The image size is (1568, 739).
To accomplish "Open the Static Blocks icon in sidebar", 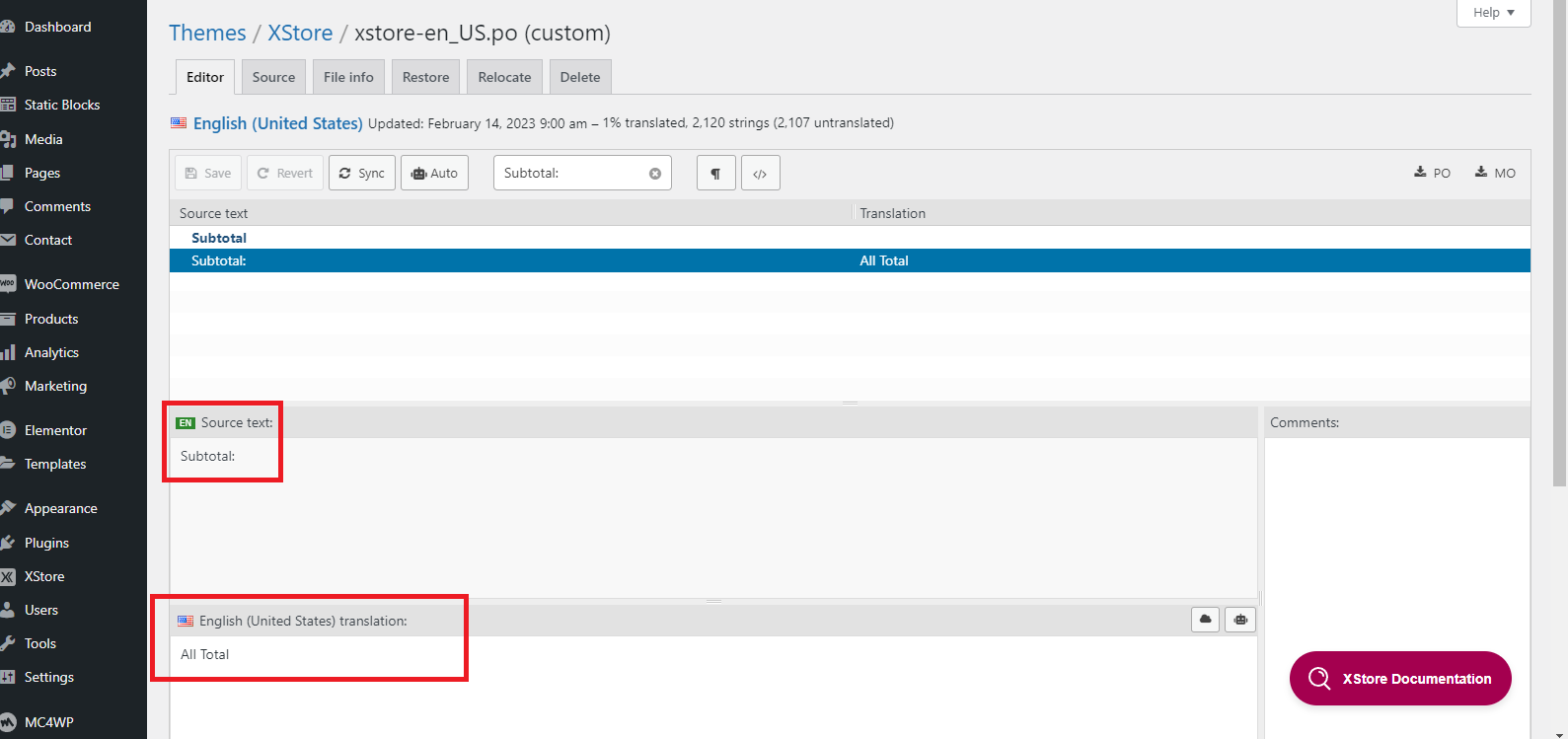I will [x=8, y=105].
